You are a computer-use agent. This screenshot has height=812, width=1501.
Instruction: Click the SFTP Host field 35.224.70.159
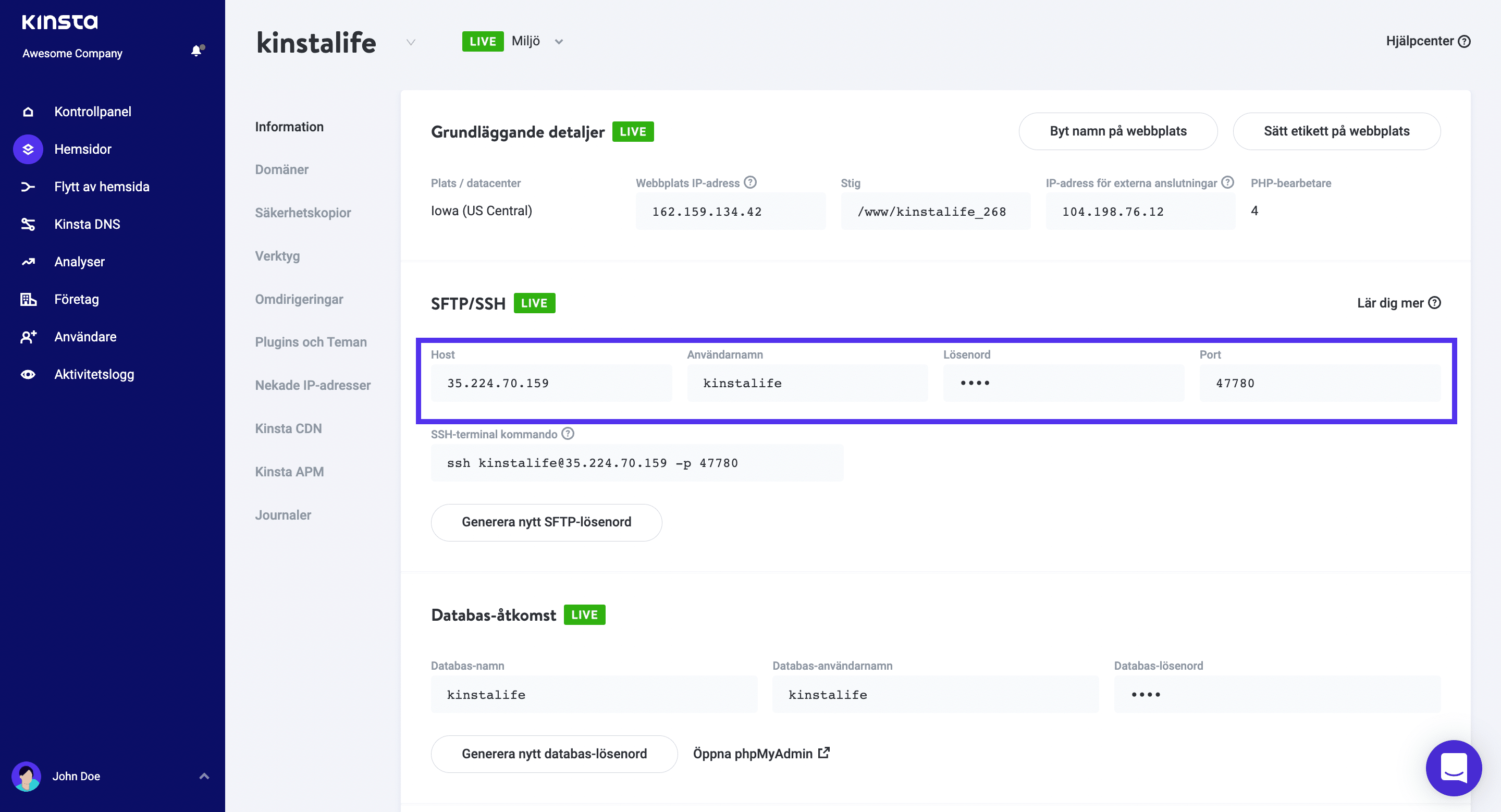(x=552, y=383)
